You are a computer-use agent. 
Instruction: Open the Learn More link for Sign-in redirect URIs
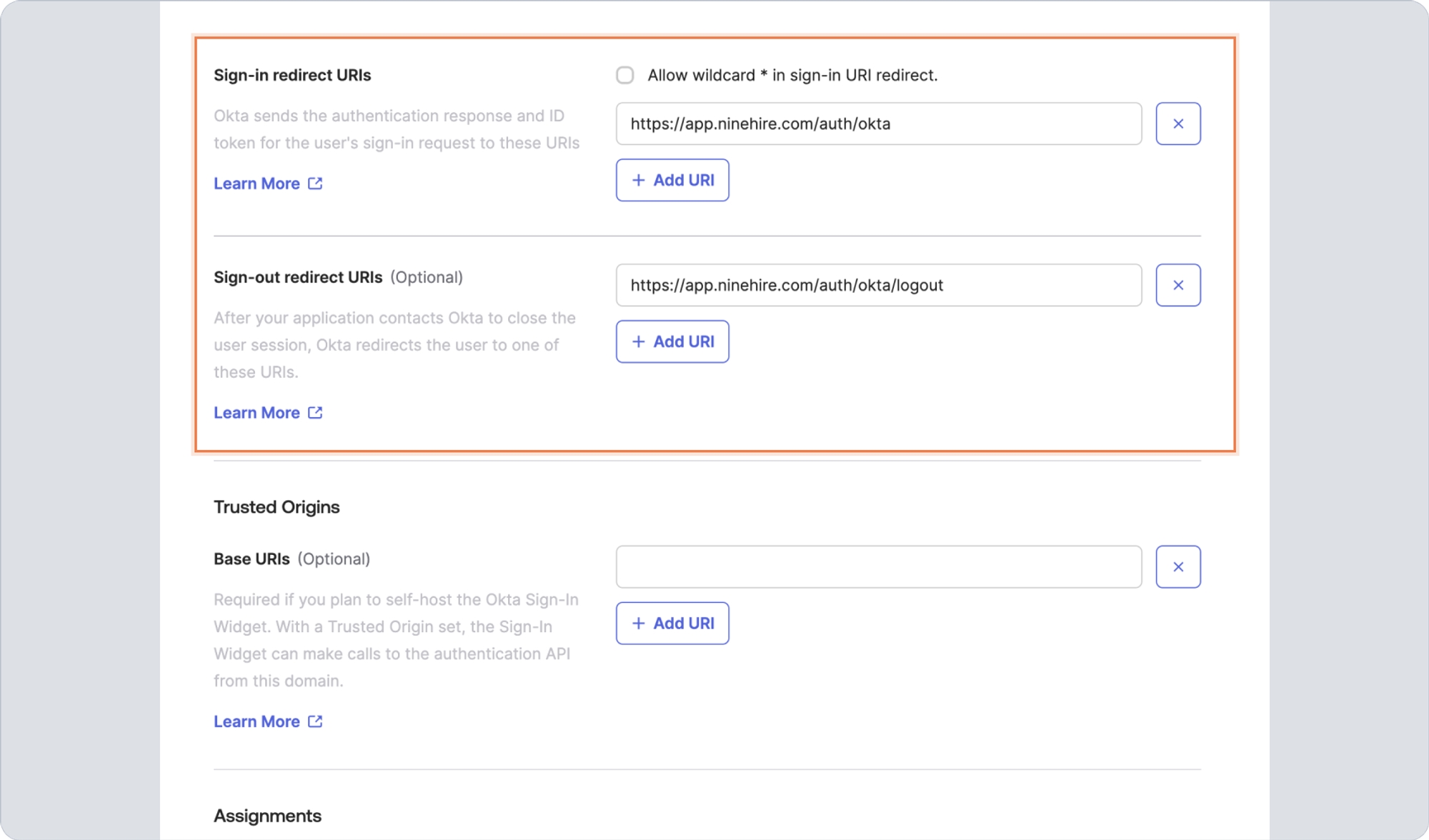[x=257, y=184]
